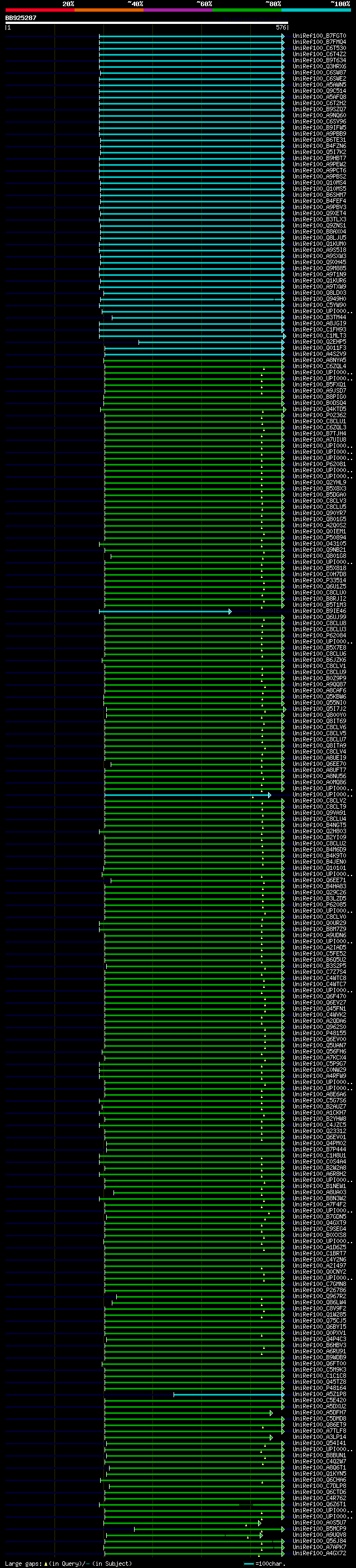
Task: Select UniRef100_Q8LJU5 entry
Action: click(319, 238)
